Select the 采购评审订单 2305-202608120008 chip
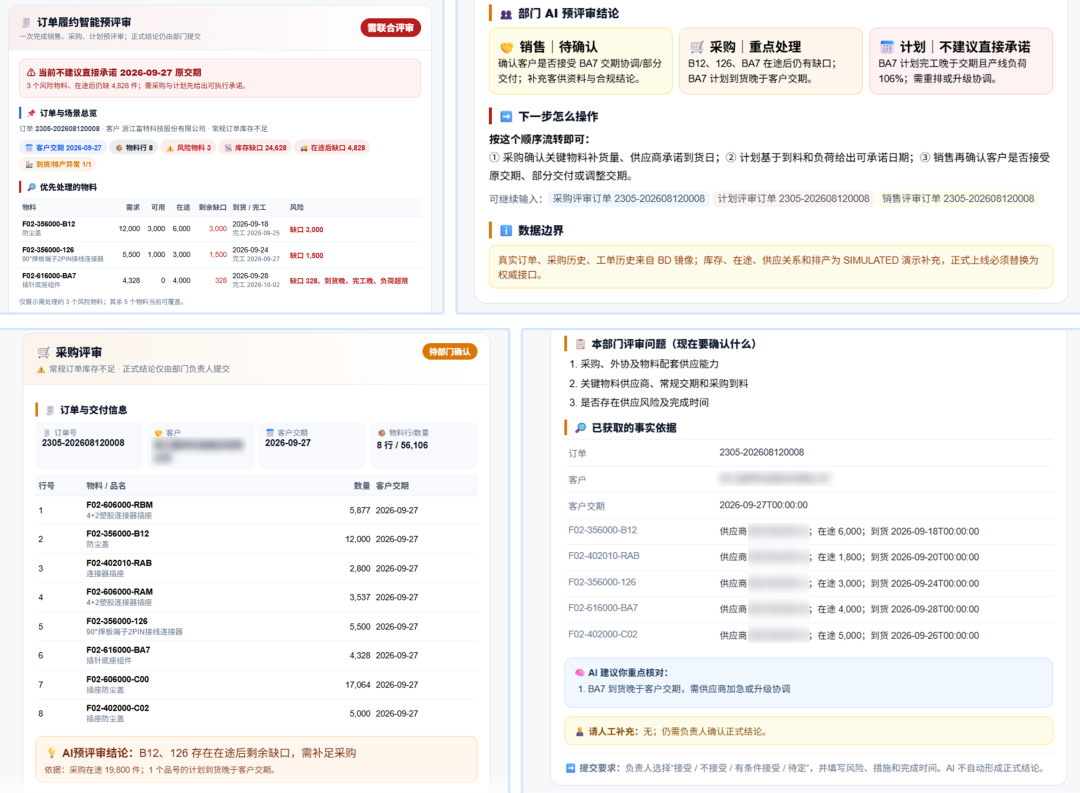The width and height of the screenshot is (1080, 793). pos(629,198)
